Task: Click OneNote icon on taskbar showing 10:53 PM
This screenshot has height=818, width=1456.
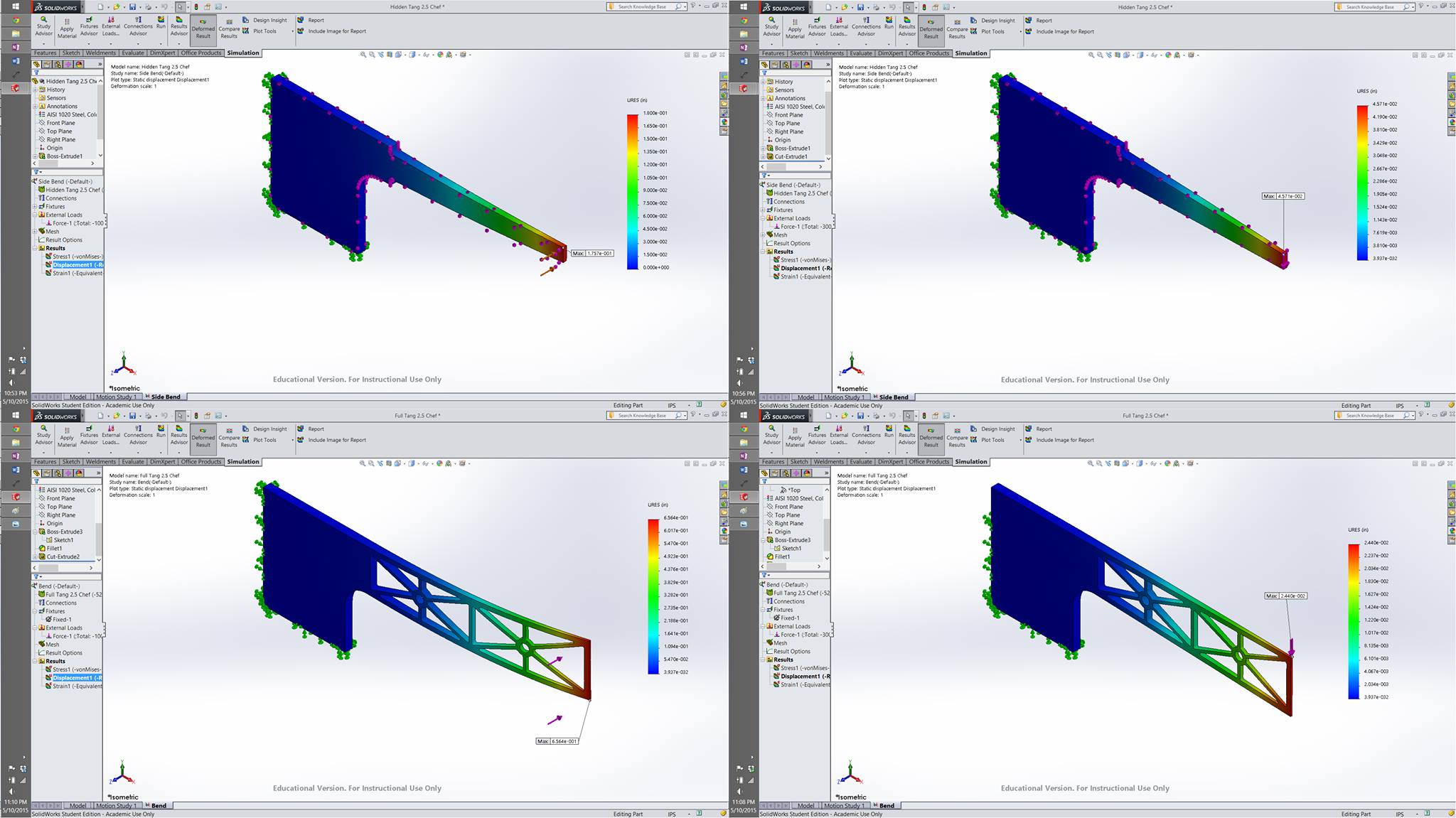Action: [x=16, y=47]
